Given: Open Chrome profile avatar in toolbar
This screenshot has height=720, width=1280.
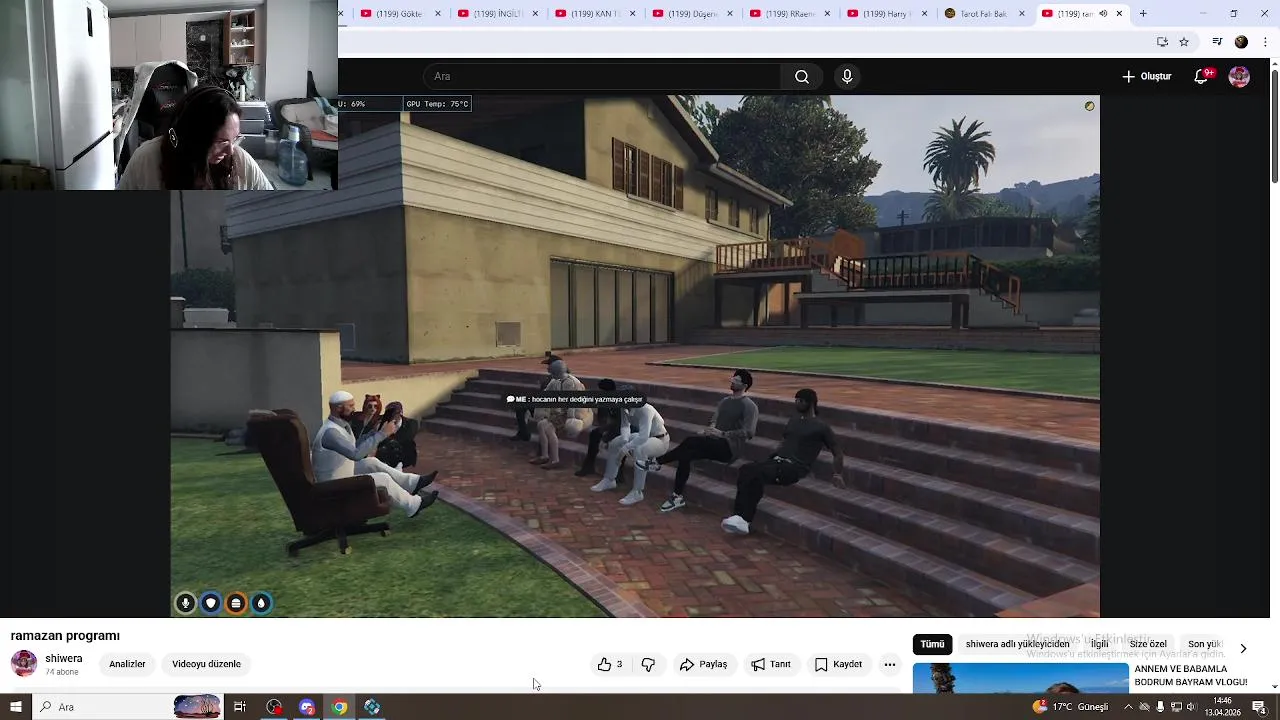Looking at the screenshot, I should pos(1241,42).
